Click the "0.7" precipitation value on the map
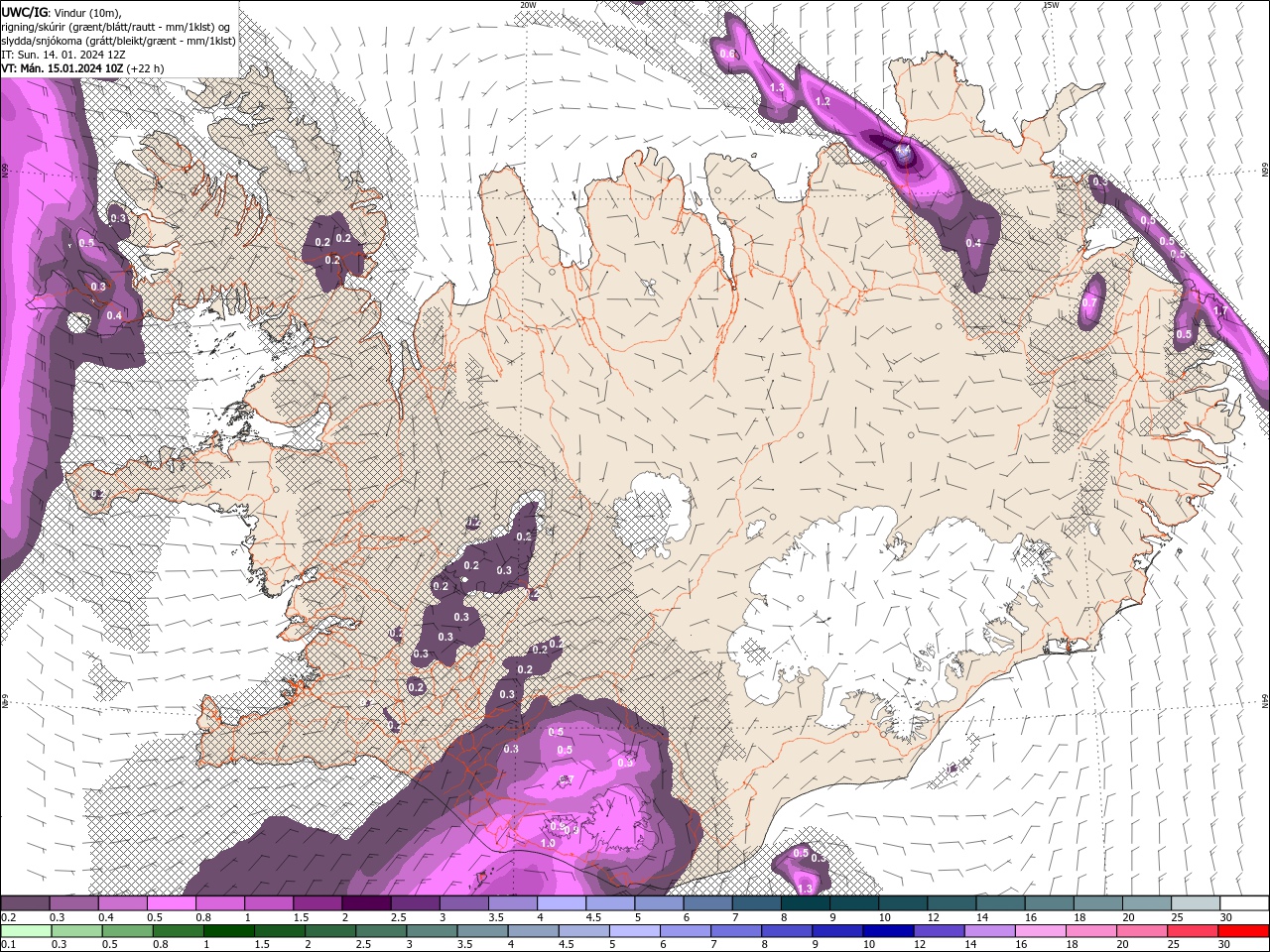 click(1089, 302)
